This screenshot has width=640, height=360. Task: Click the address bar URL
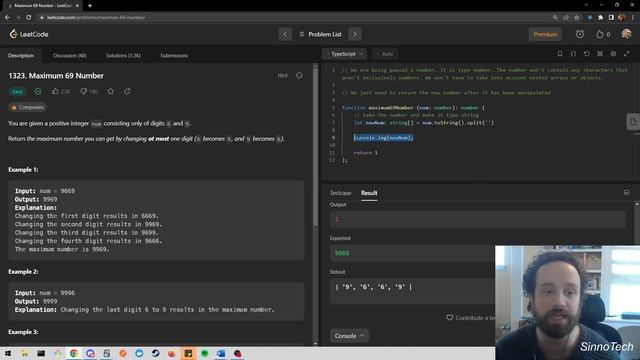[x=96, y=18]
